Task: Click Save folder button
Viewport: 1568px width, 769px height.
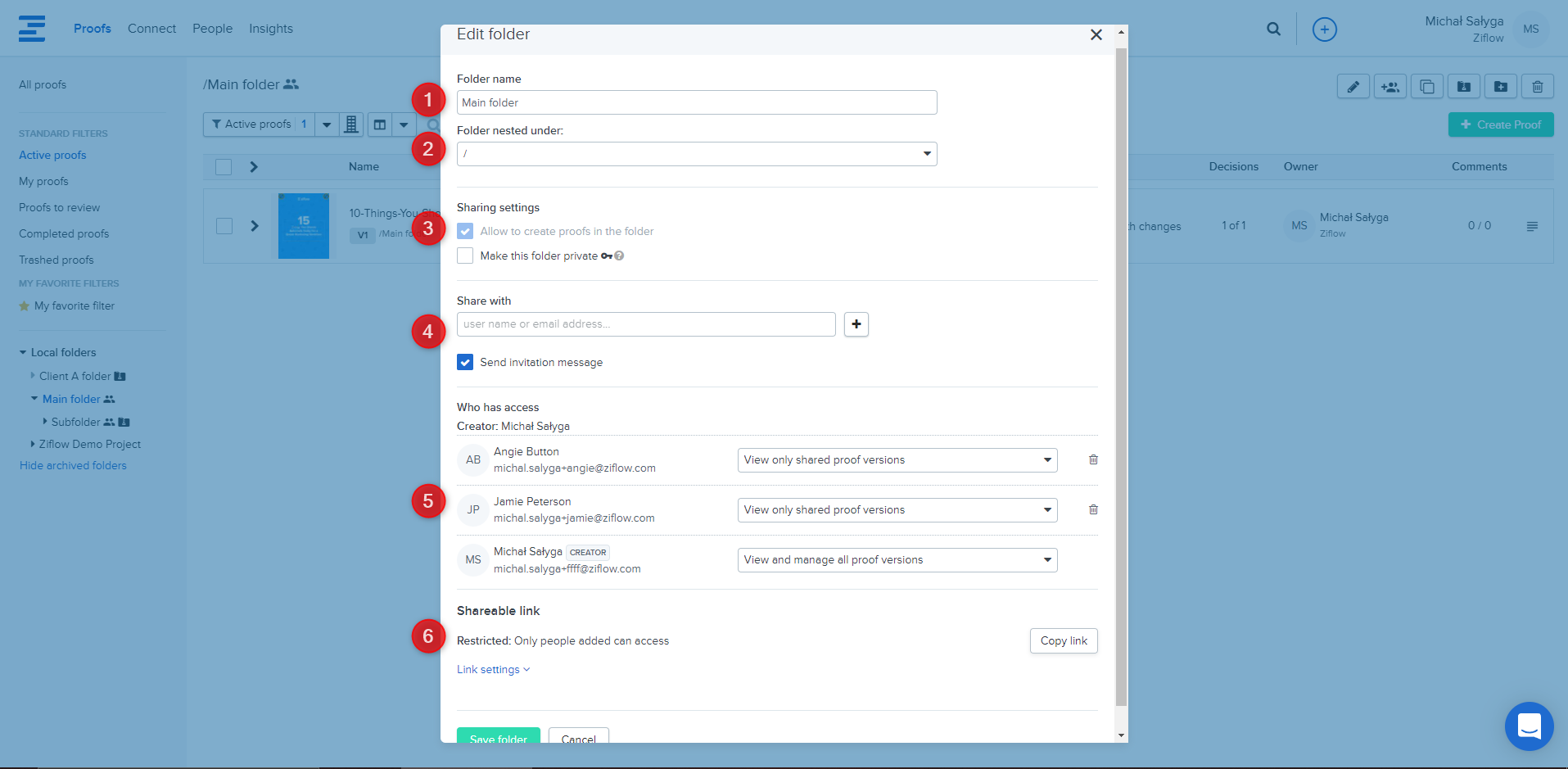Action: pos(498,736)
